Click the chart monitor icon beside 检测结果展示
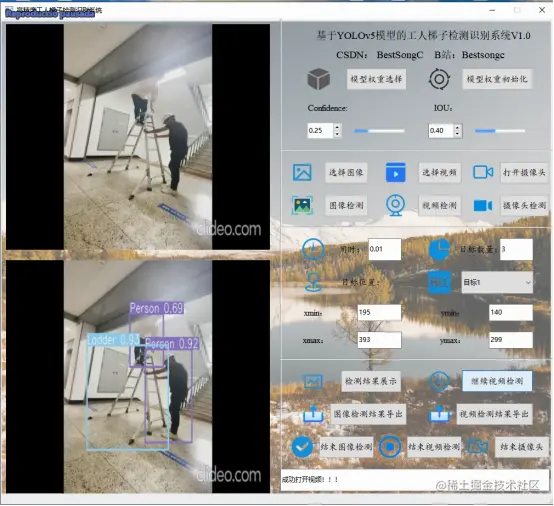This screenshot has height=506, width=554. (x=313, y=381)
